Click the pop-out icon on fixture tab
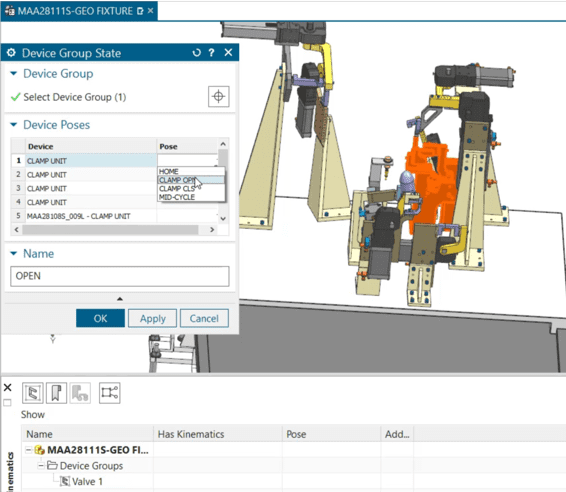The width and height of the screenshot is (566, 492). (x=140, y=12)
